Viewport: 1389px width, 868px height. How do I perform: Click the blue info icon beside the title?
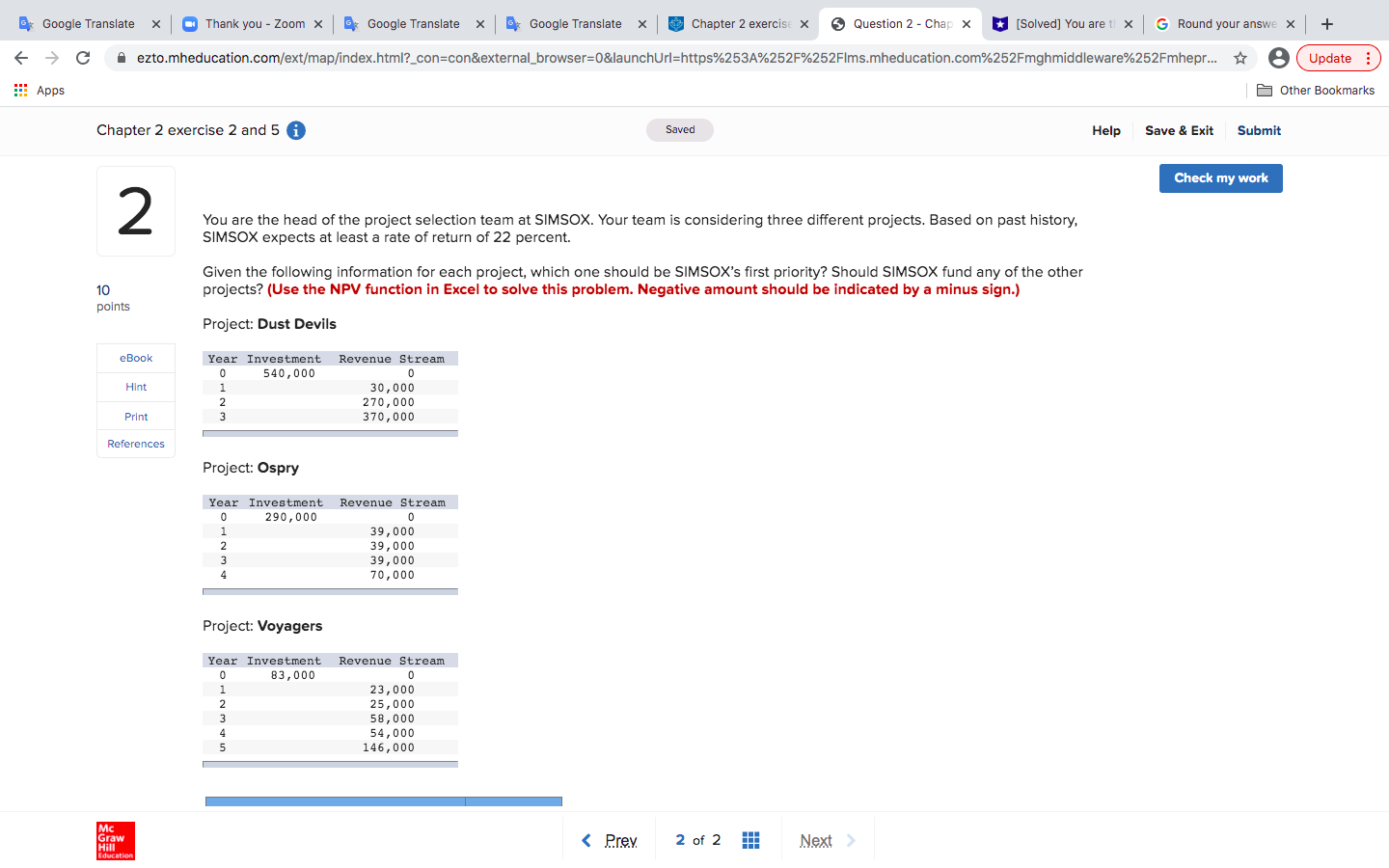(x=296, y=130)
